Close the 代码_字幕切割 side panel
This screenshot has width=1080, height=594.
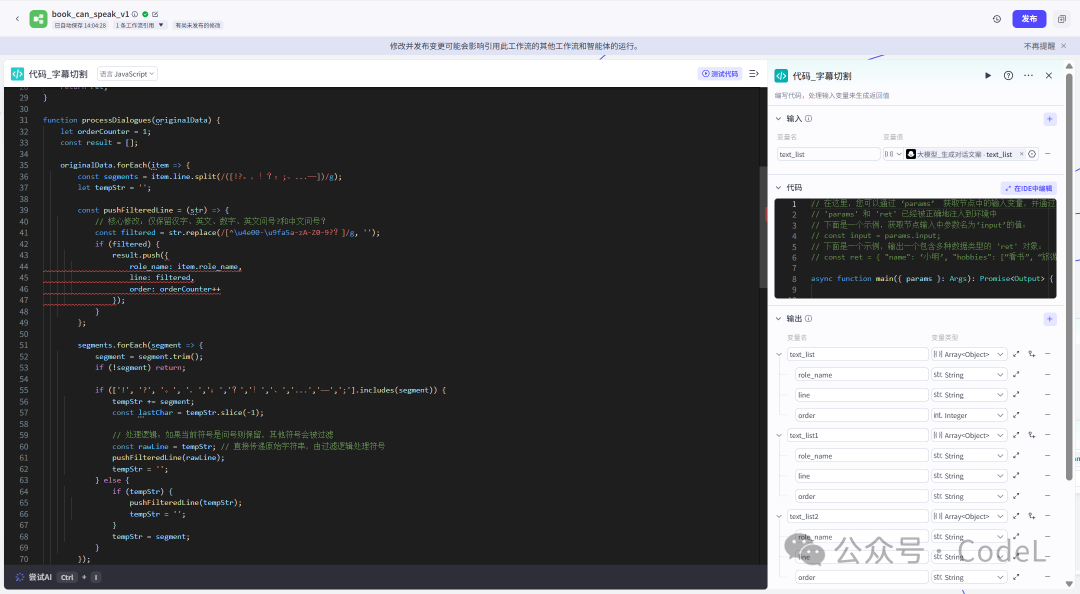click(x=1048, y=76)
